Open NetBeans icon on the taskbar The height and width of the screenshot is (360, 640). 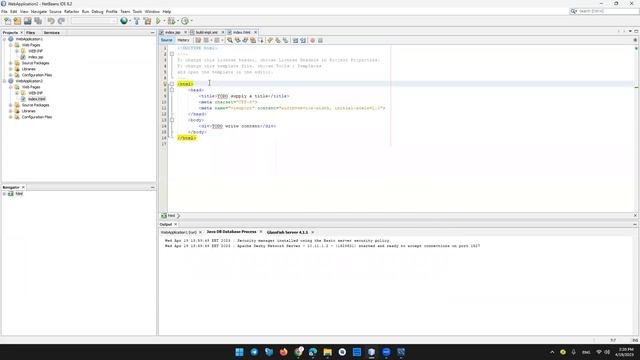[371, 352]
